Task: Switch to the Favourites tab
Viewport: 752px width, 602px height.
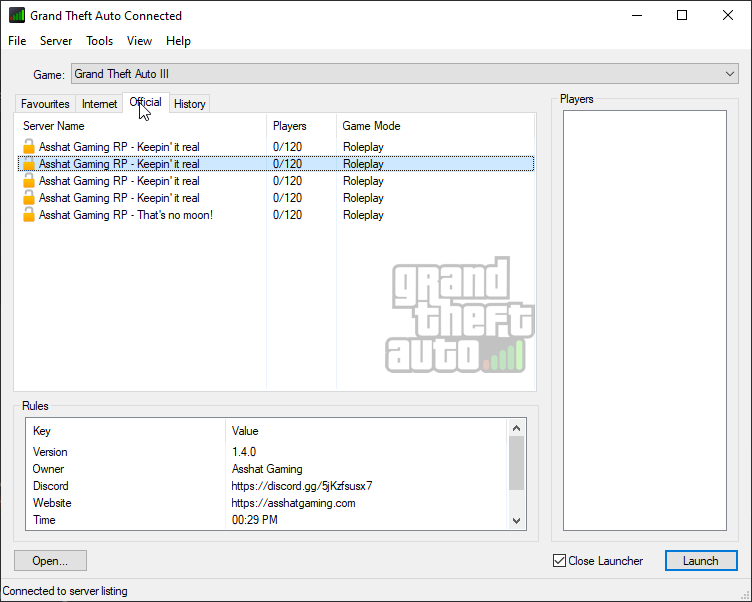Action: click(46, 104)
